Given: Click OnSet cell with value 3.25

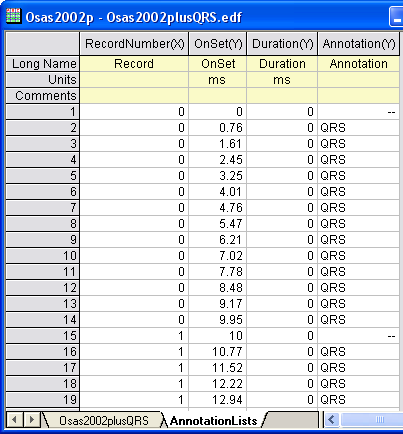Looking at the screenshot, I should pyautogui.click(x=218, y=176).
